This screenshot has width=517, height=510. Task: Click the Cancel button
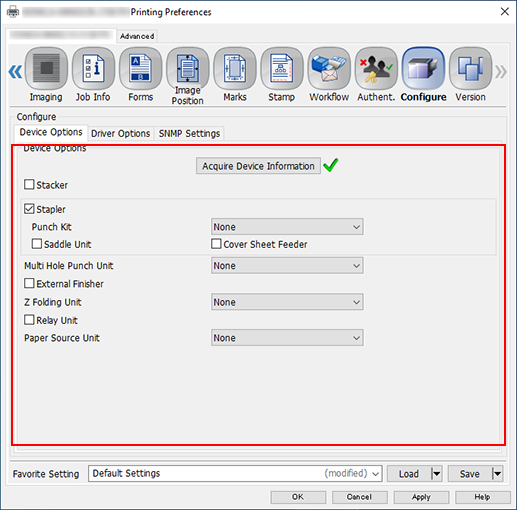coord(359,497)
